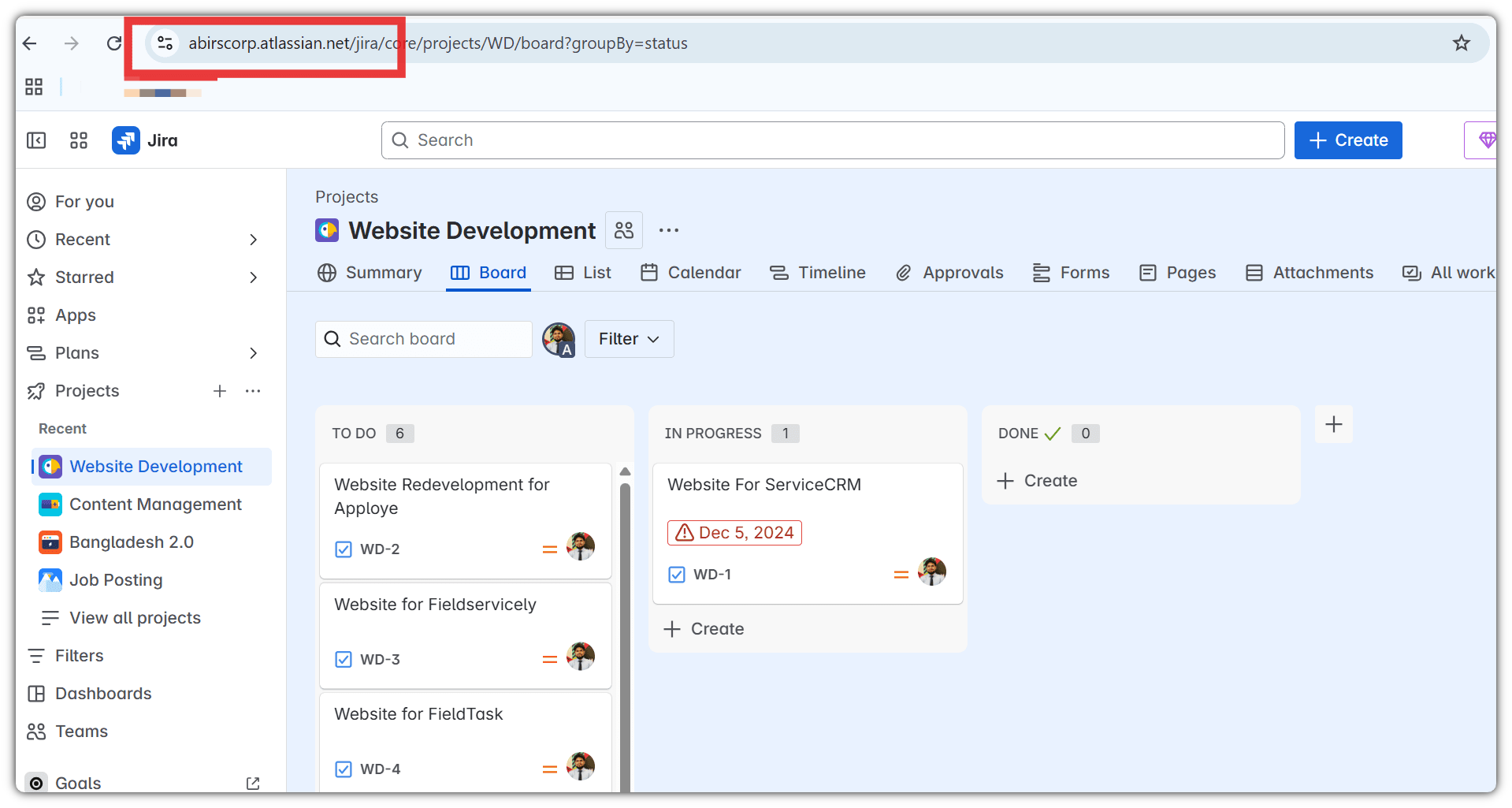This screenshot has width=1512, height=808.
Task: Select Website Development project in sidebar
Action: (x=151, y=467)
